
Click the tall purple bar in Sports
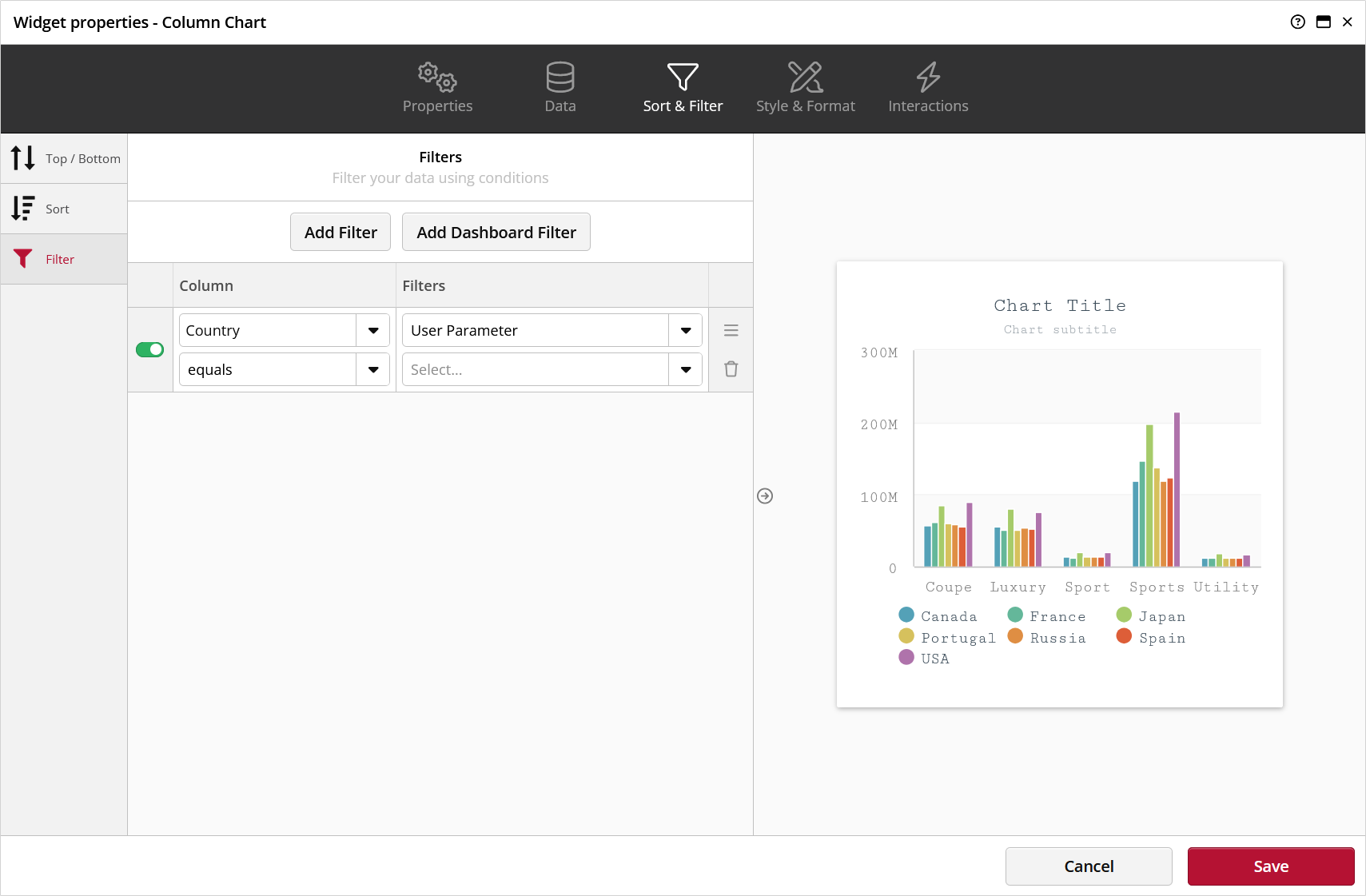pos(1177,490)
